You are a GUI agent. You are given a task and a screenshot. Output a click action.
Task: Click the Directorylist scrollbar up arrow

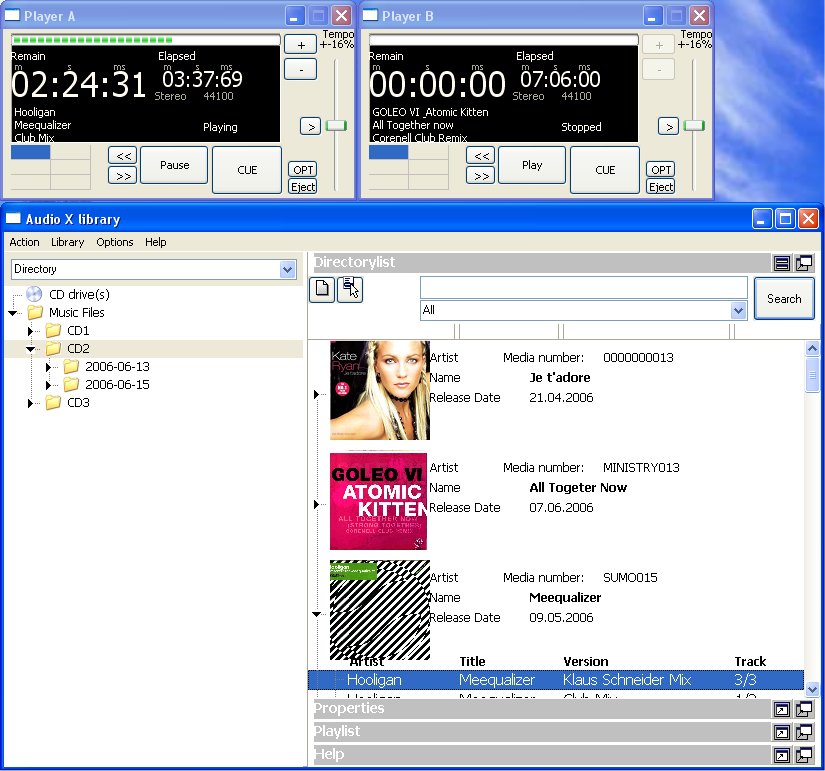click(812, 348)
